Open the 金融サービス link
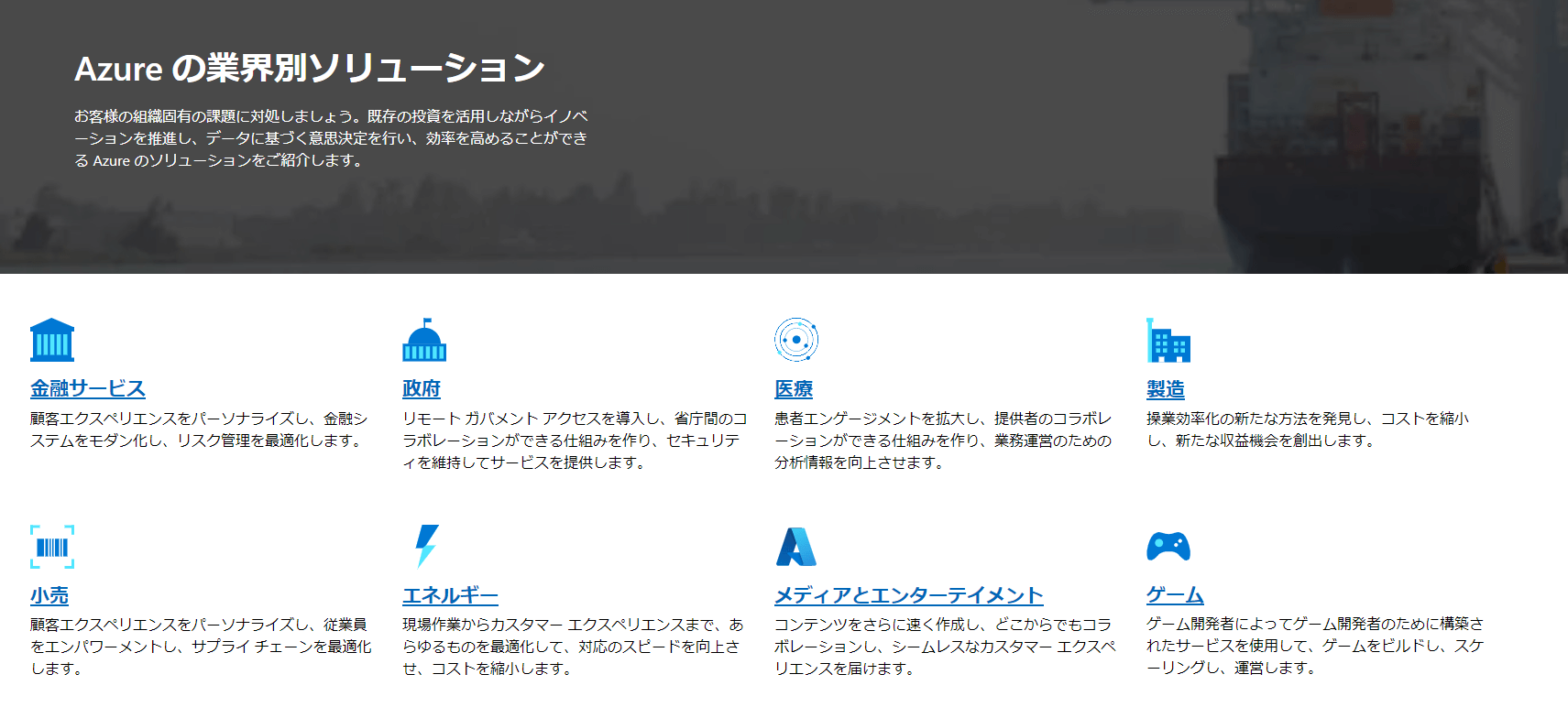This screenshot has height=718, width=1568. coord(88,388)
